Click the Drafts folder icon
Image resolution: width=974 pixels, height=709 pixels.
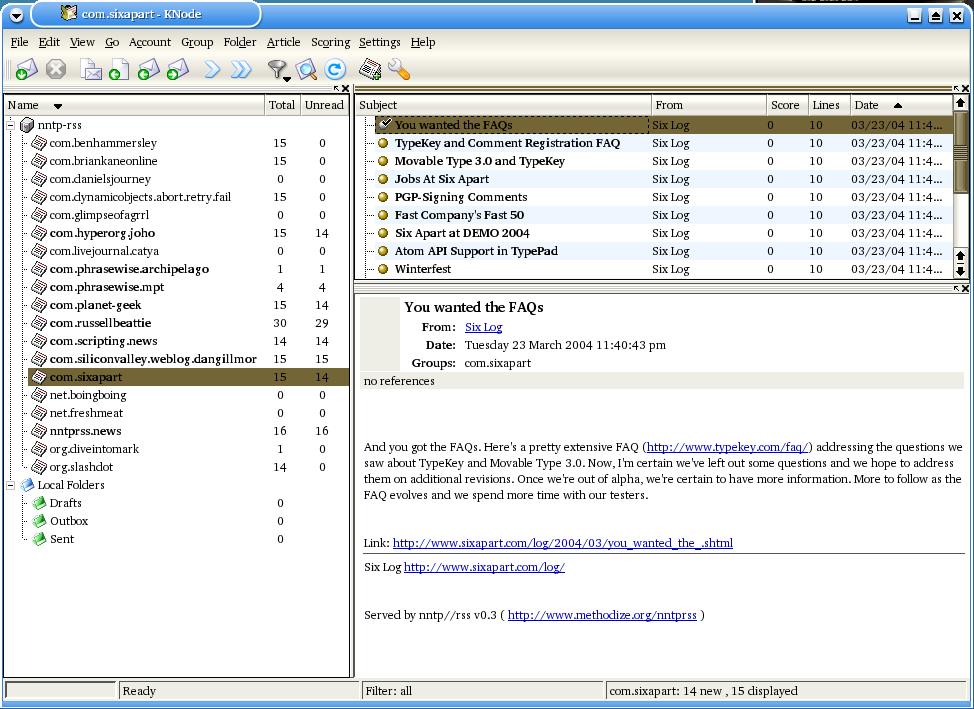(x=39, y=503)
